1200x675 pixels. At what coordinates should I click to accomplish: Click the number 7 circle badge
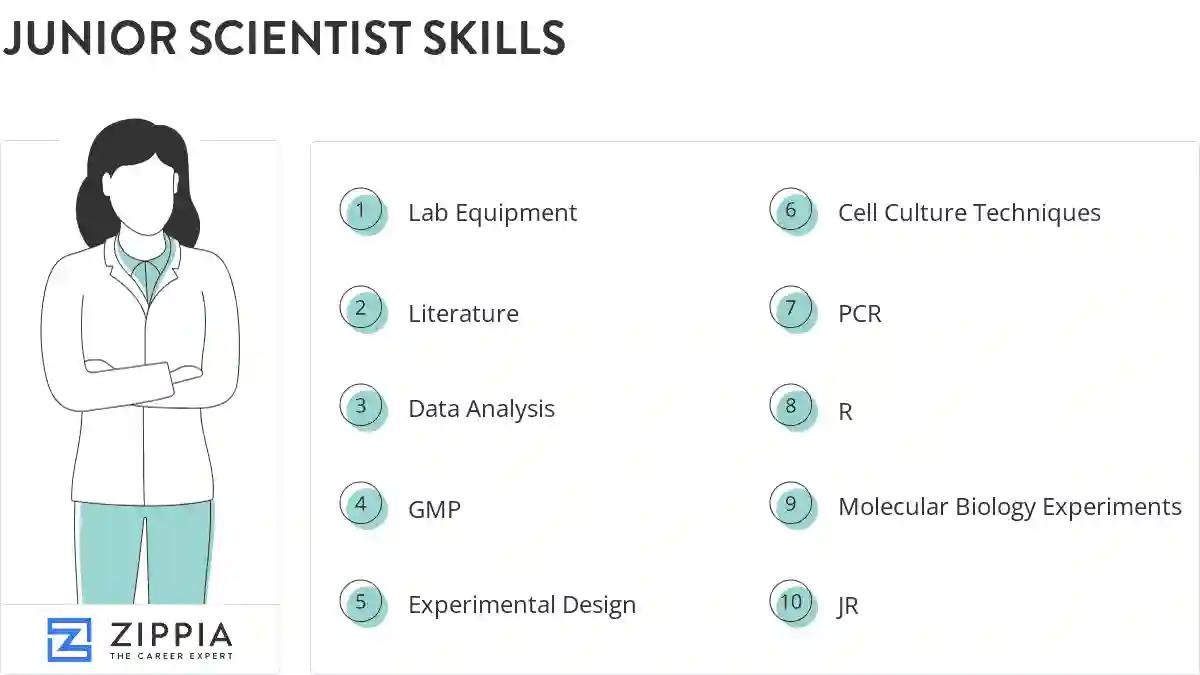coord(791,308)
